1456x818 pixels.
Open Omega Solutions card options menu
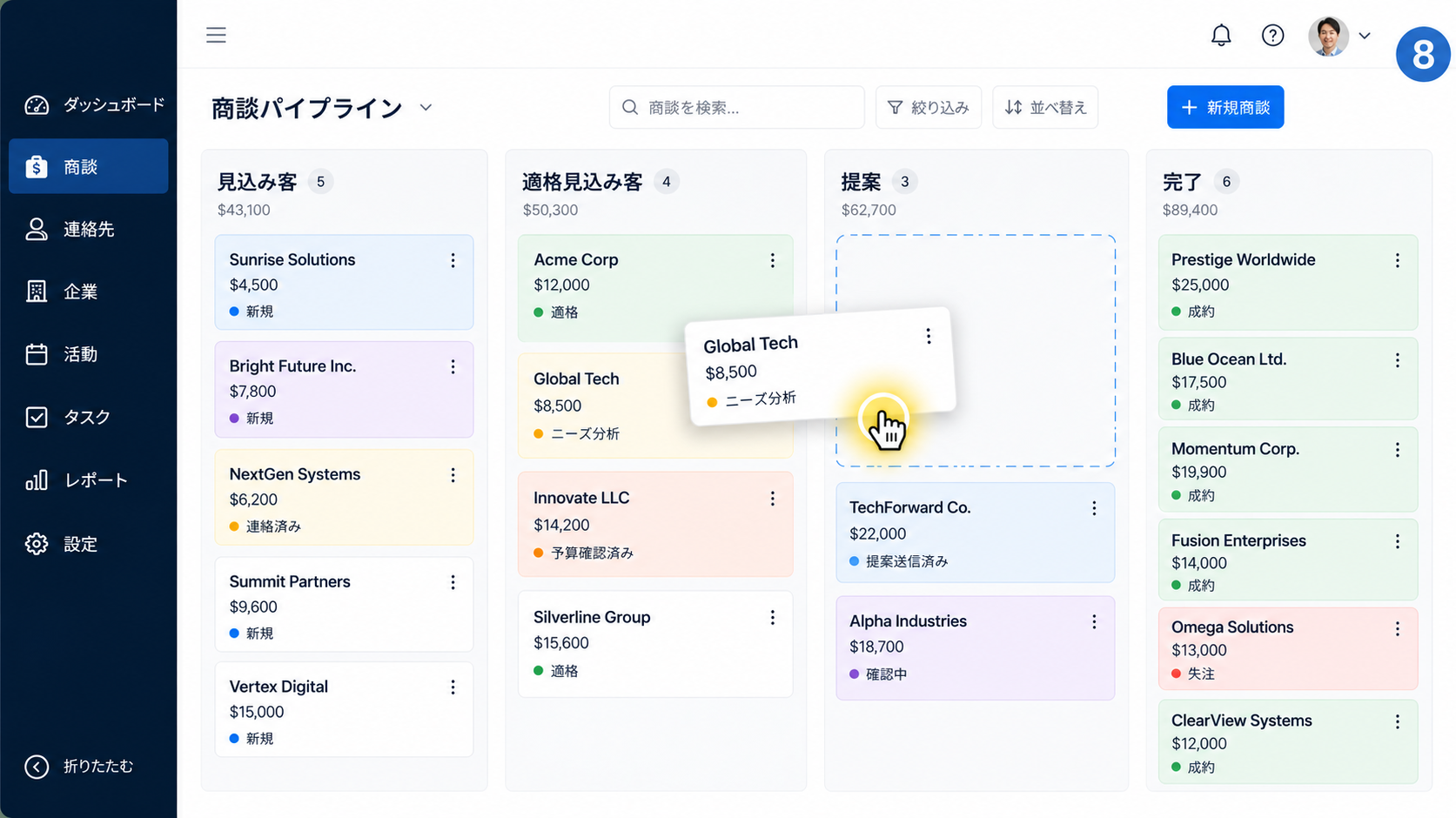tap(1397, 628)
